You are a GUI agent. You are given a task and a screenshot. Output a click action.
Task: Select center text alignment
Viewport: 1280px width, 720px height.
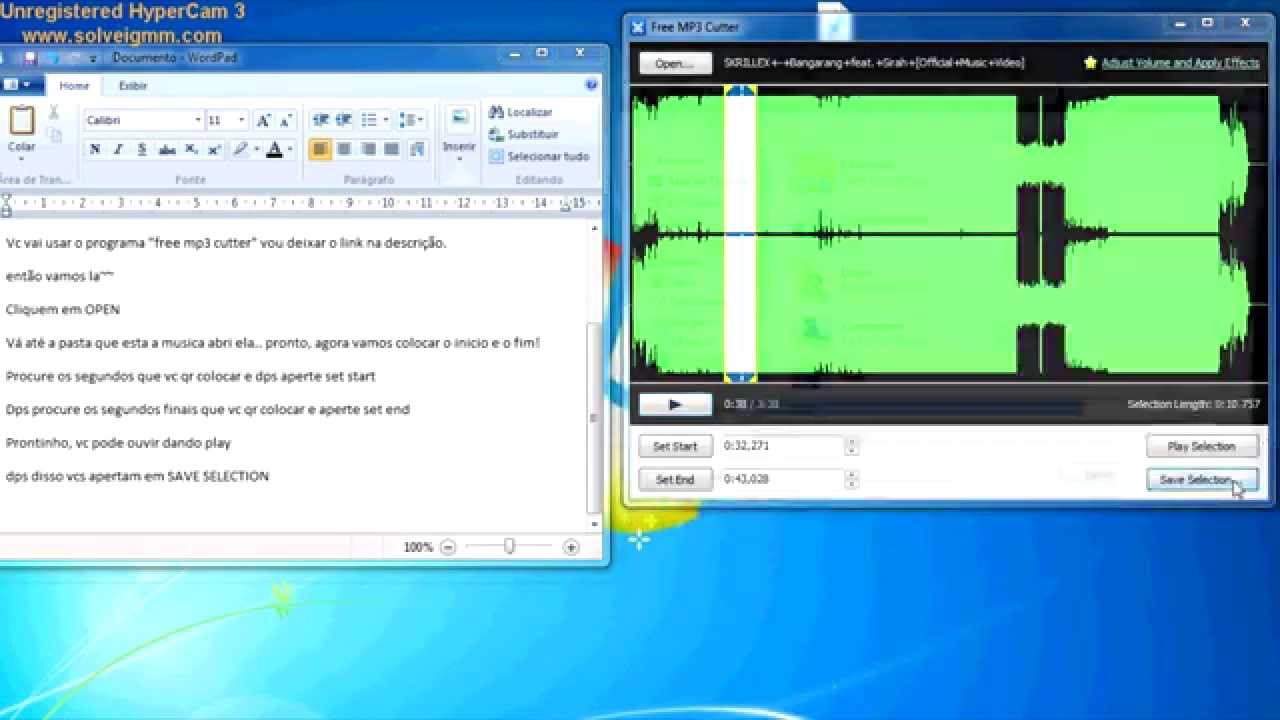pyautogui.click(x=344, y=149)
